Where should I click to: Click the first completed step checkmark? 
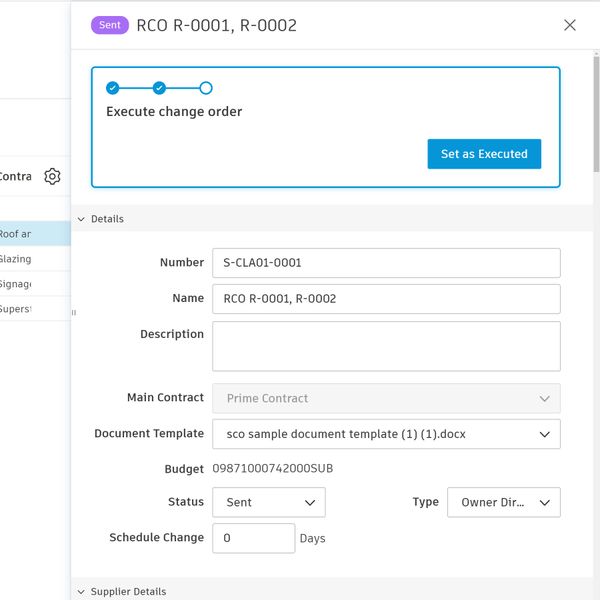113,88
